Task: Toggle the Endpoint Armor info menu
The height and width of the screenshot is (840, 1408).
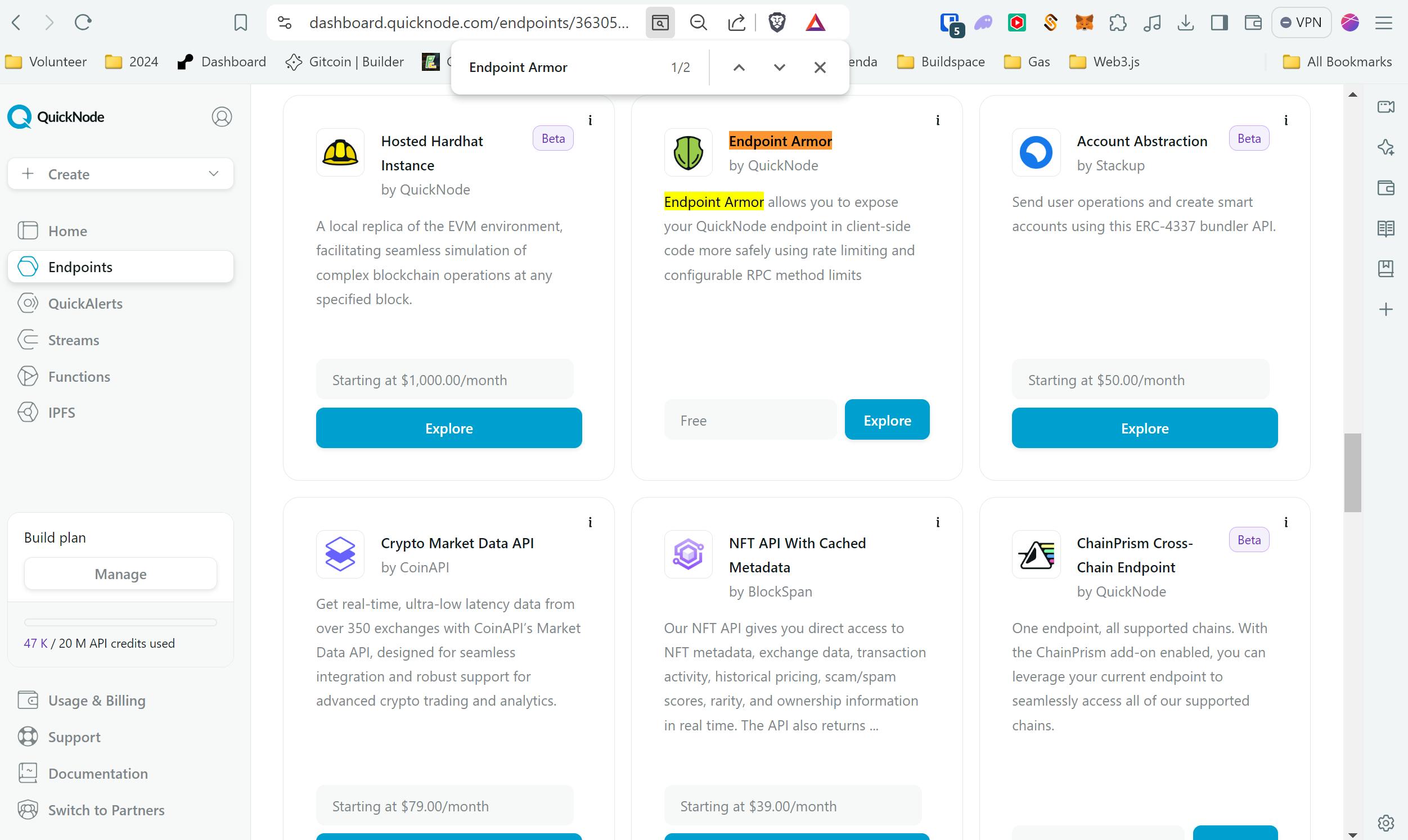Action: tap(938, 120)
